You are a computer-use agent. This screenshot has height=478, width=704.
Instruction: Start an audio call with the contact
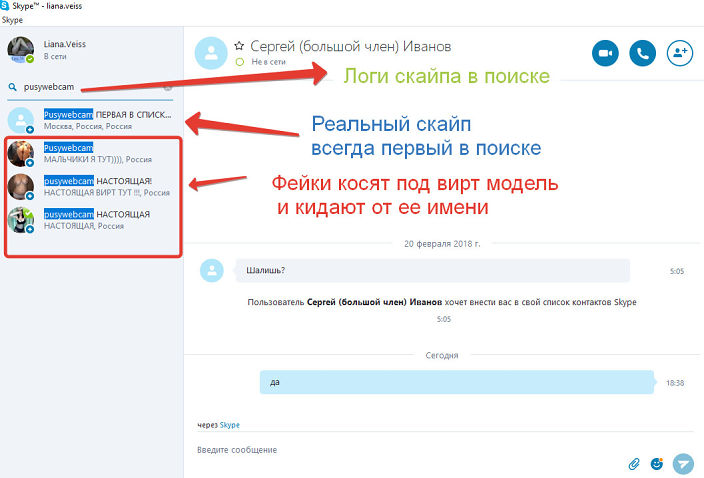[644, 53]
